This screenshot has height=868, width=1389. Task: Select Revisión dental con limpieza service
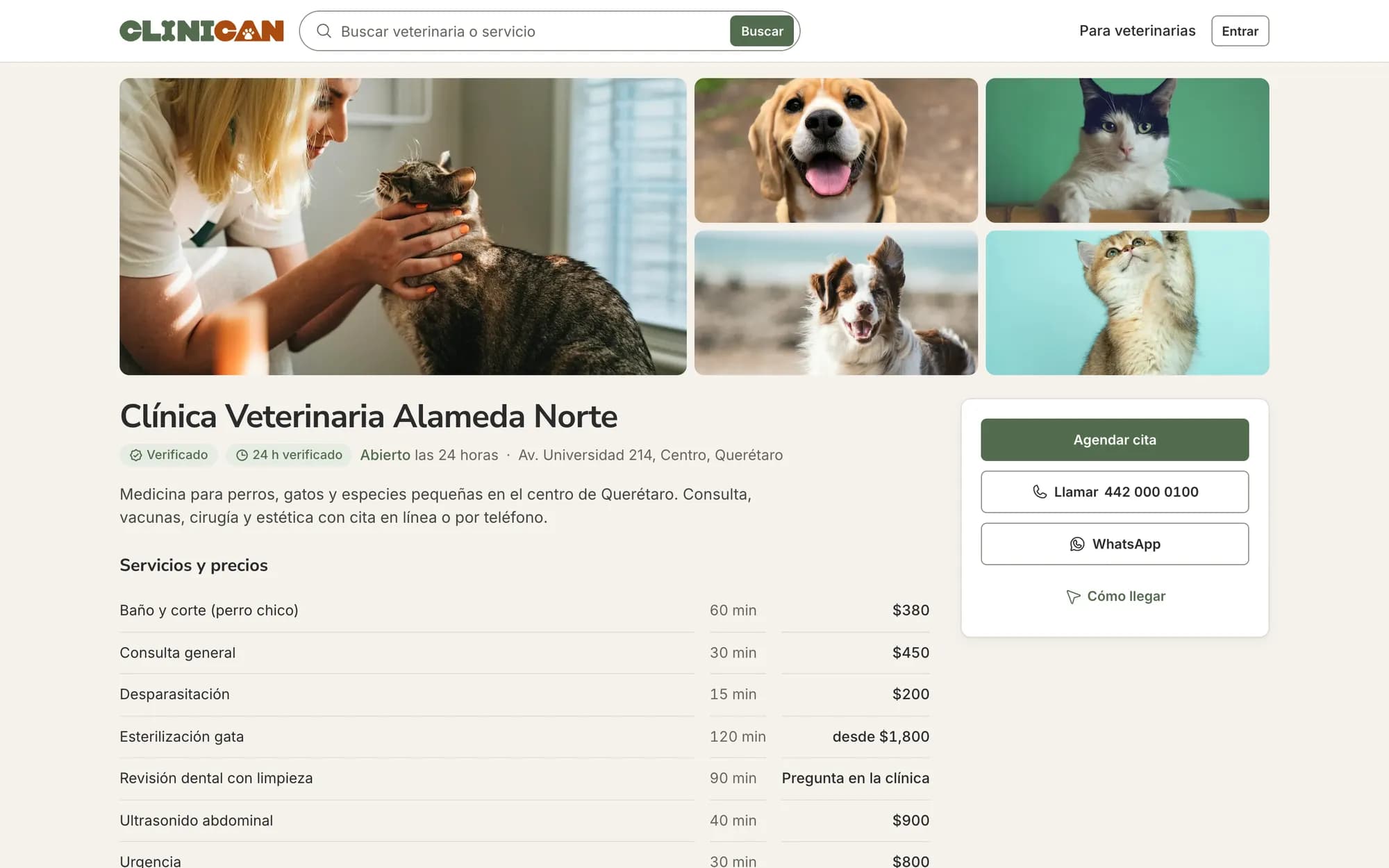[x=524, y=778]
